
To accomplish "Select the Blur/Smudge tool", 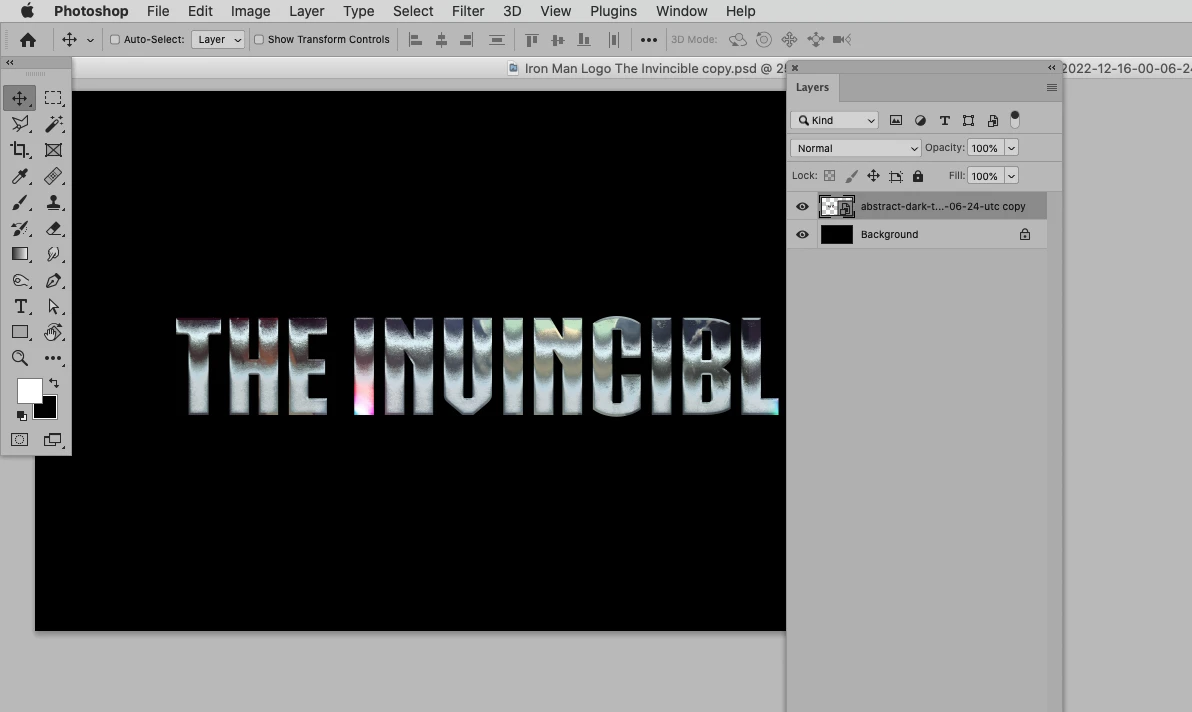I will 52,254.
